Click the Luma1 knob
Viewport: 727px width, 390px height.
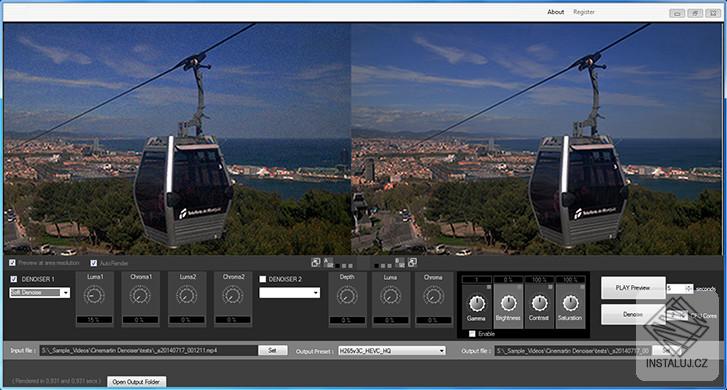[x=95, y=295]
